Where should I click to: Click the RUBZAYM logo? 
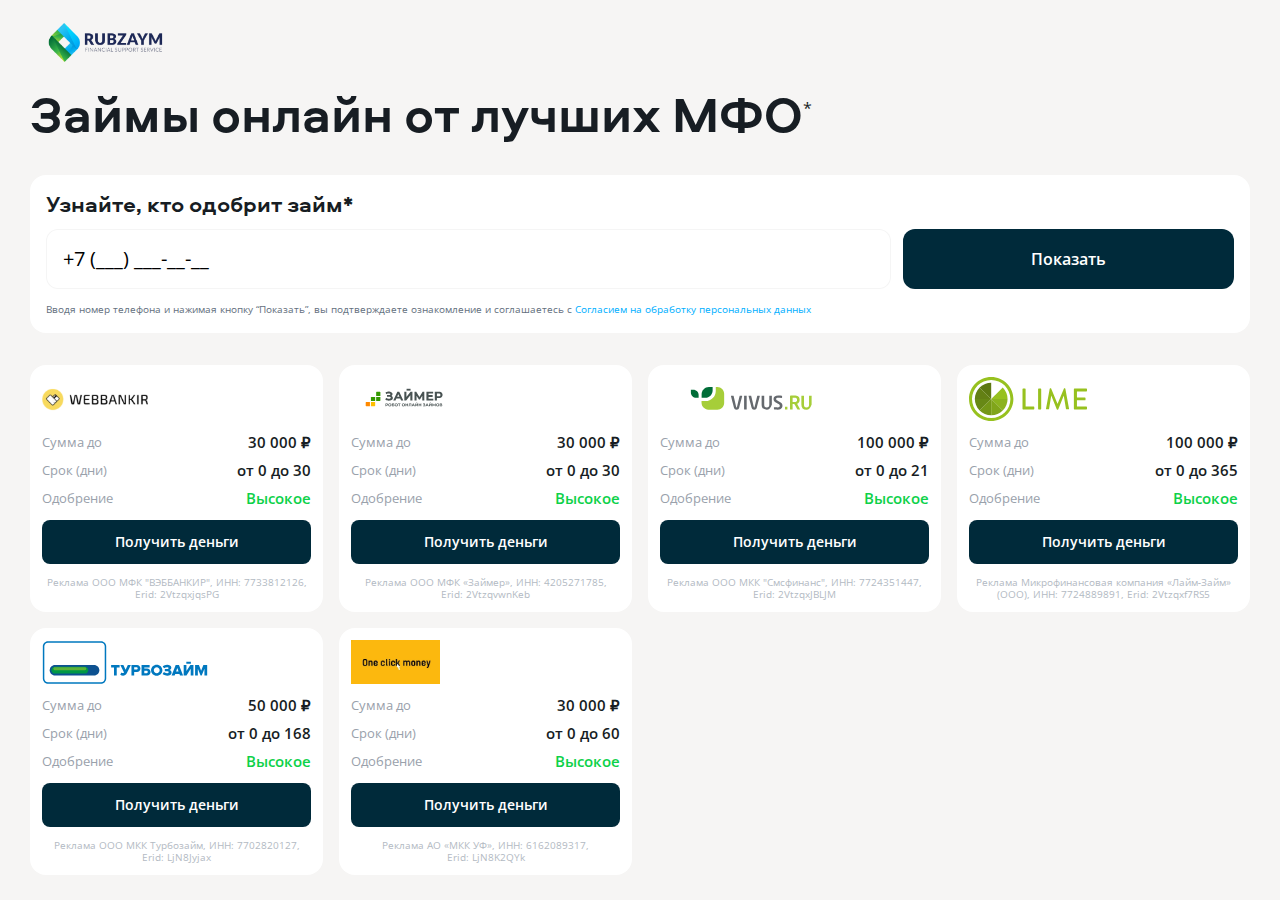point(106,41)
